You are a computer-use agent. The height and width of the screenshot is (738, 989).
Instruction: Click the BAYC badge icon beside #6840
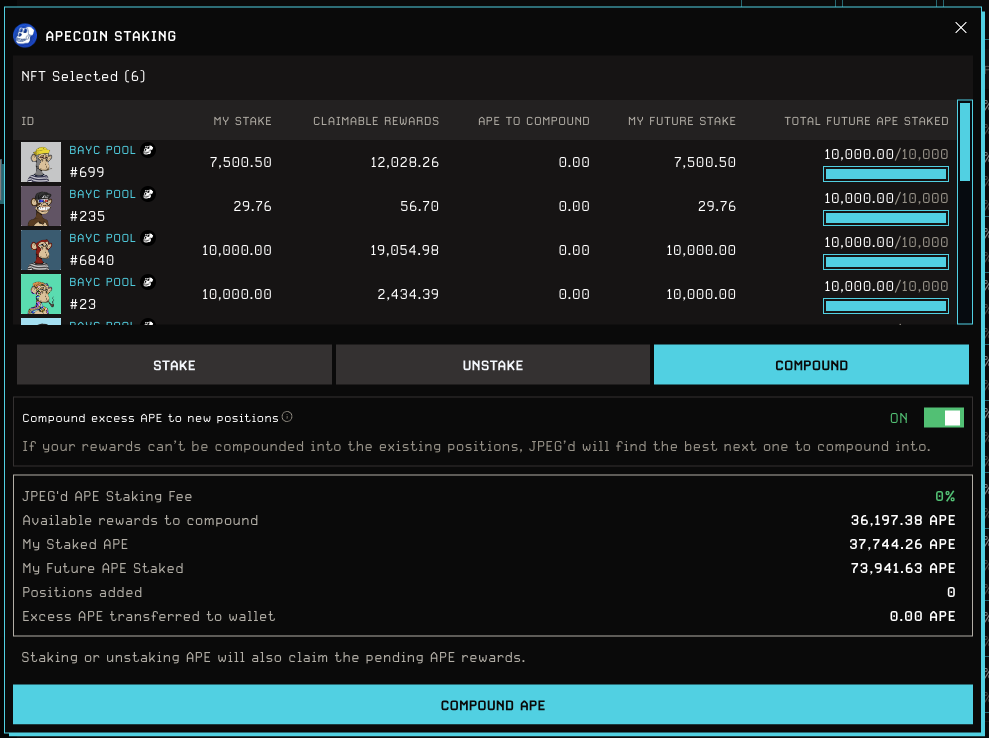click(148, 238)
